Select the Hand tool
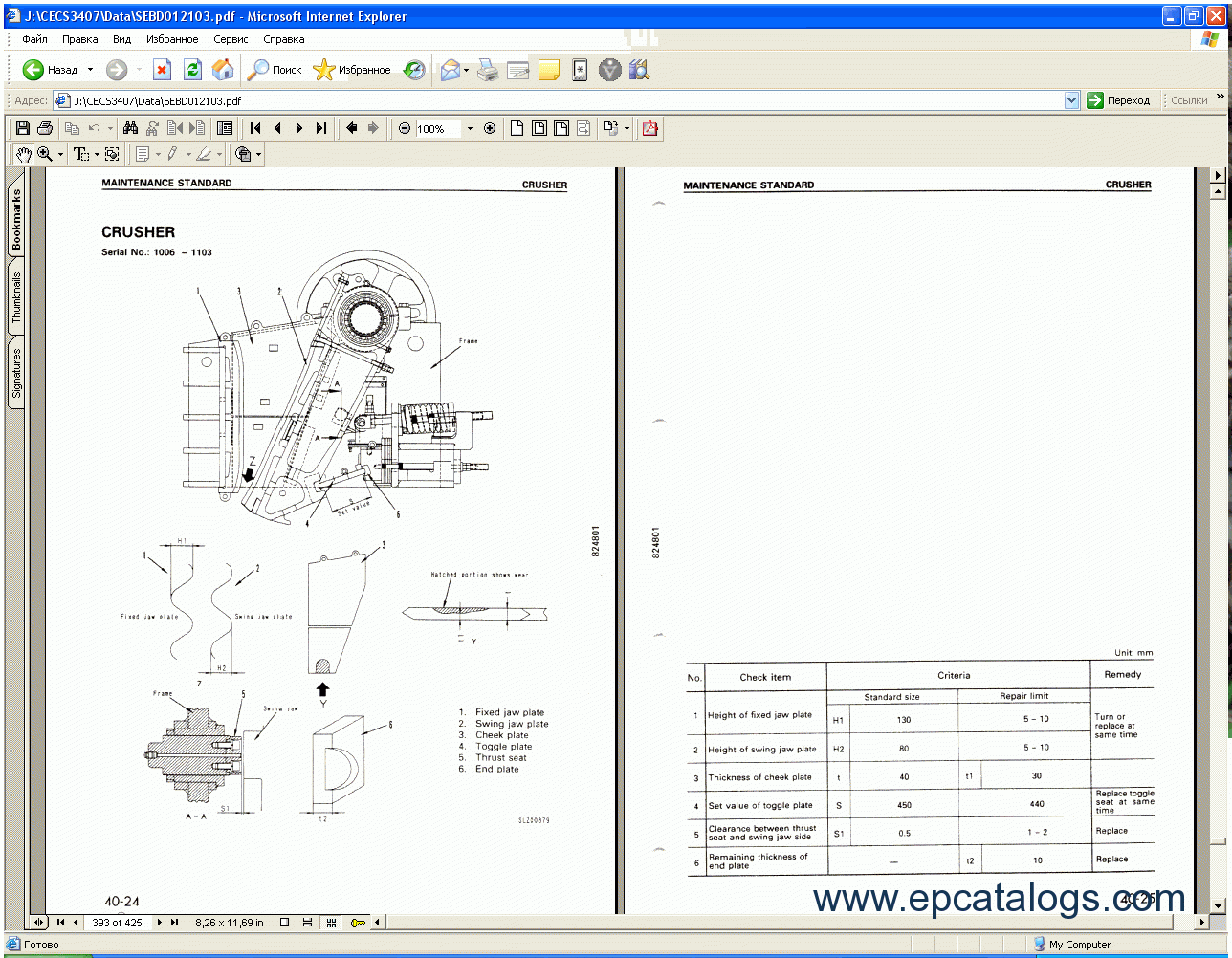This screenshot has width=1232, height=958. pyautogui.click(x=23, y=154)
